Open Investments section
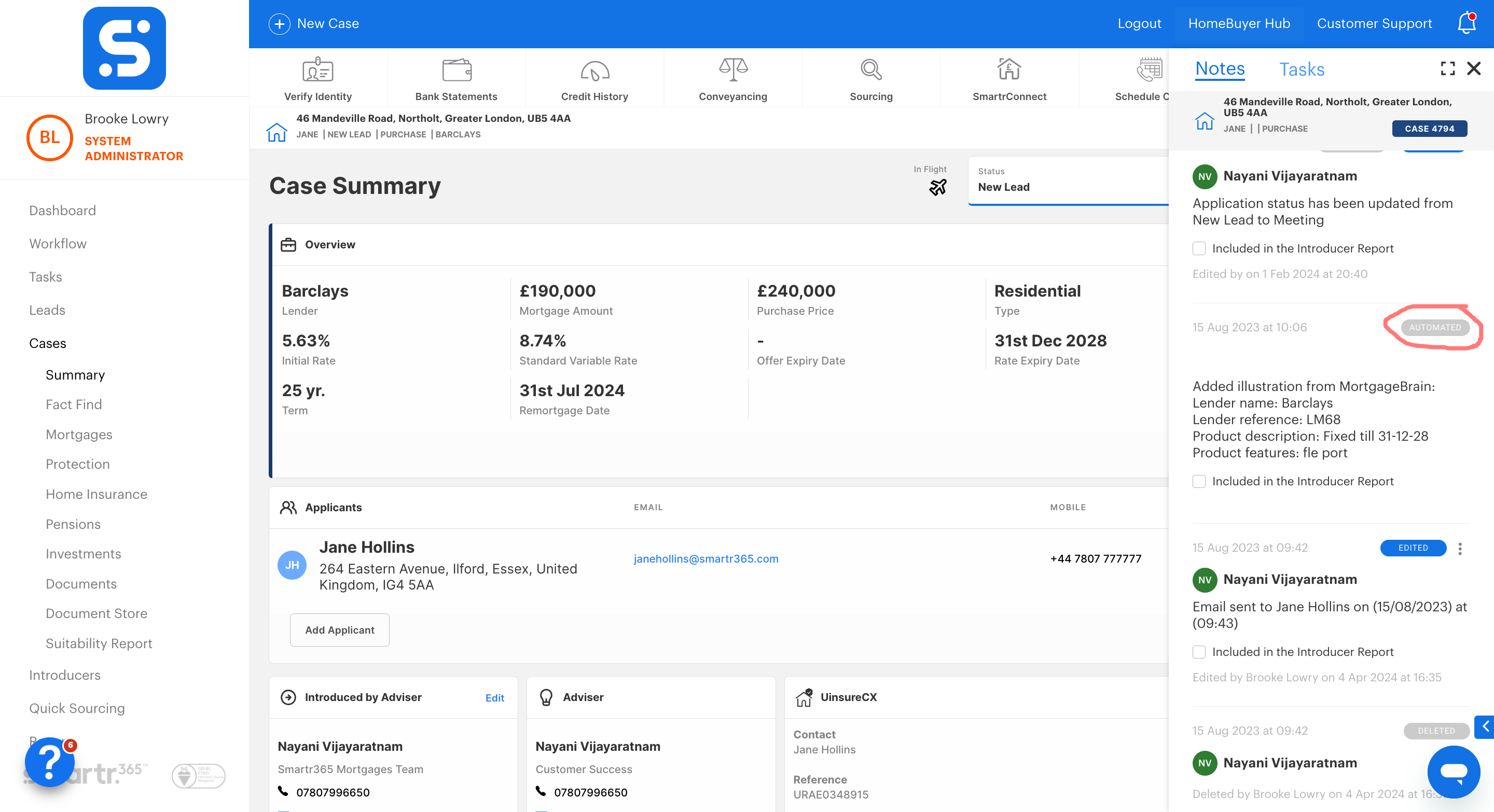This screenshot has width=1494, height=812. 84,554
